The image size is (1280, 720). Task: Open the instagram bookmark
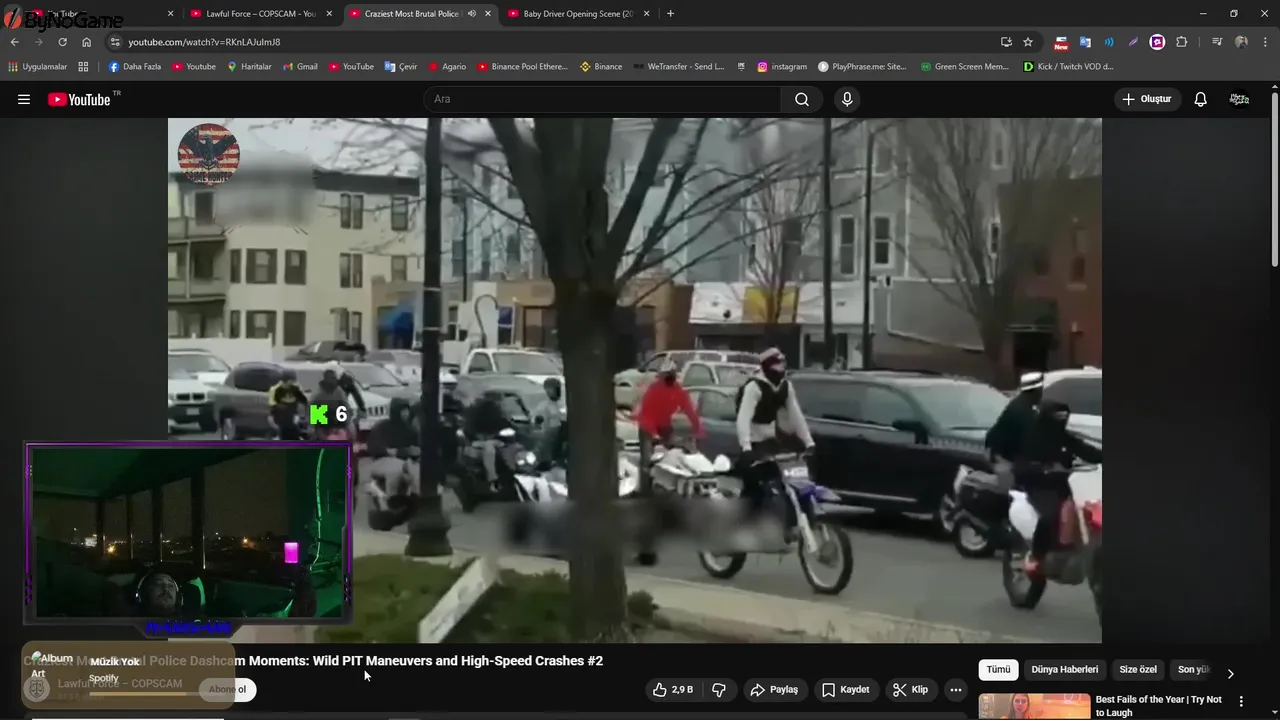pyautogui.click(x=782, y=67)
